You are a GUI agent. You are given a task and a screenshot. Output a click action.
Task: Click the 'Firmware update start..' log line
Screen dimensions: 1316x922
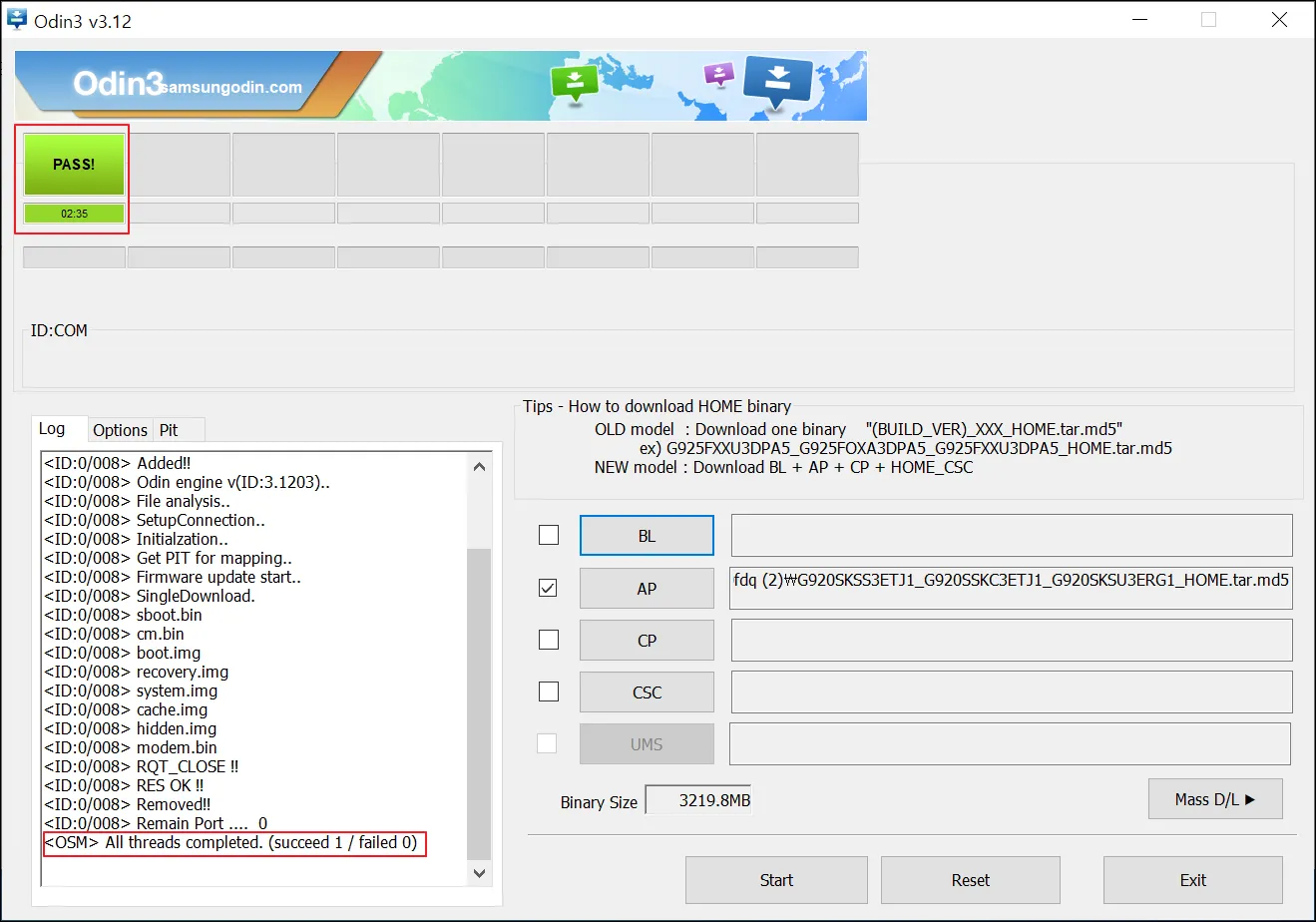173,577
